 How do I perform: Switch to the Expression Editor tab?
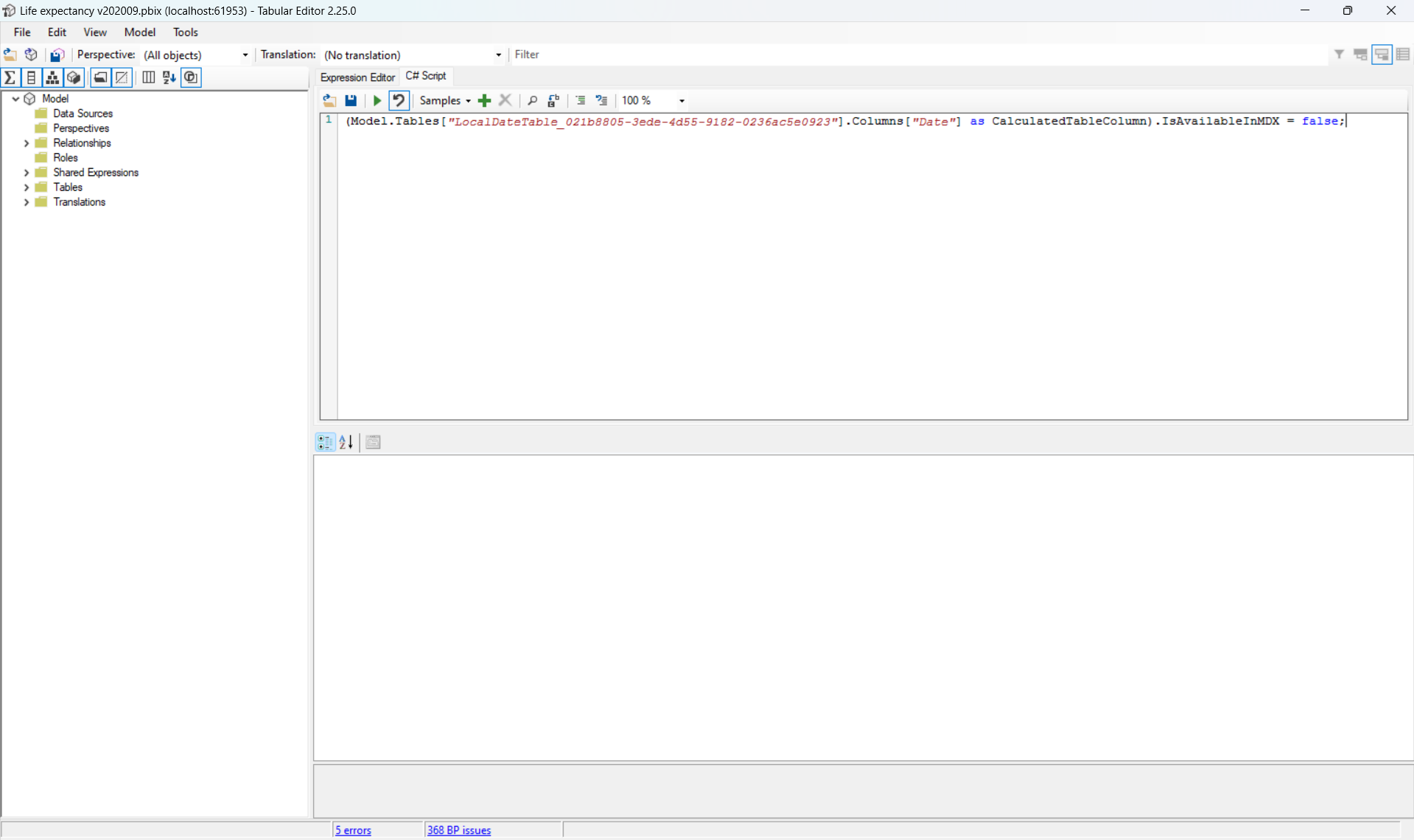click(x=357, y=77)
